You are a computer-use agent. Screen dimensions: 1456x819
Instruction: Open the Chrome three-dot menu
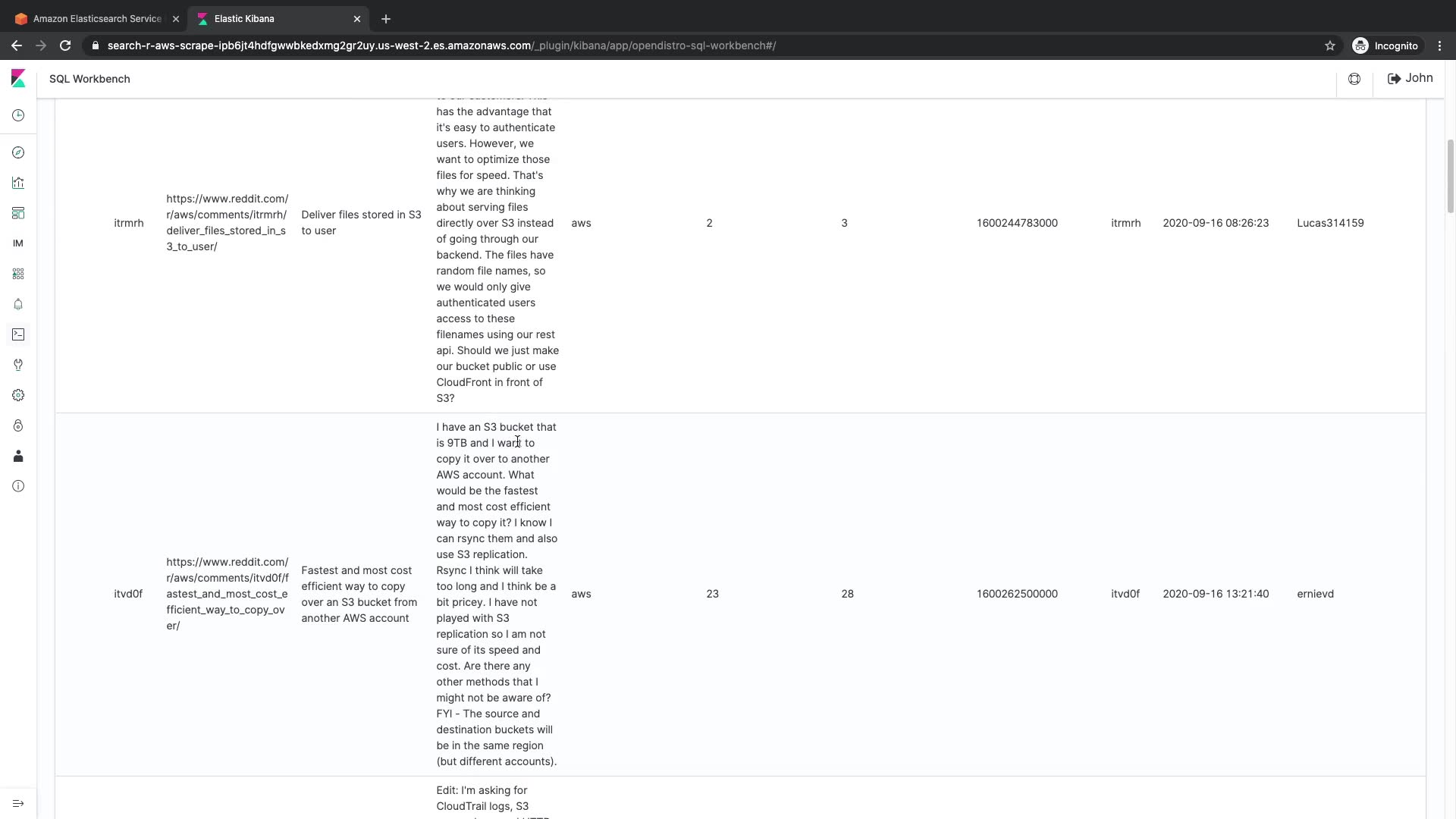click(1440, 45)
